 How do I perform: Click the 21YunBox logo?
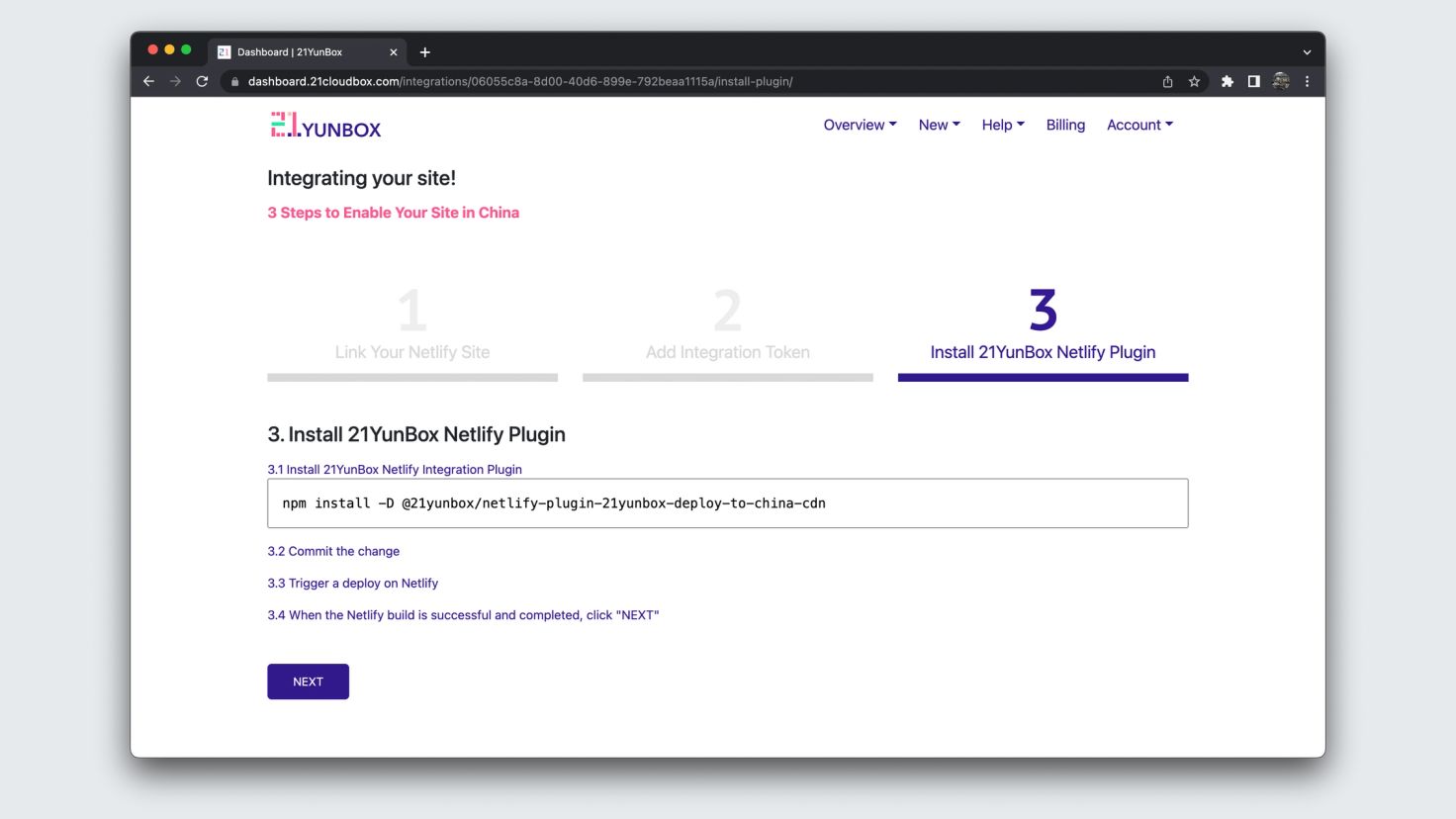[325, 126]
